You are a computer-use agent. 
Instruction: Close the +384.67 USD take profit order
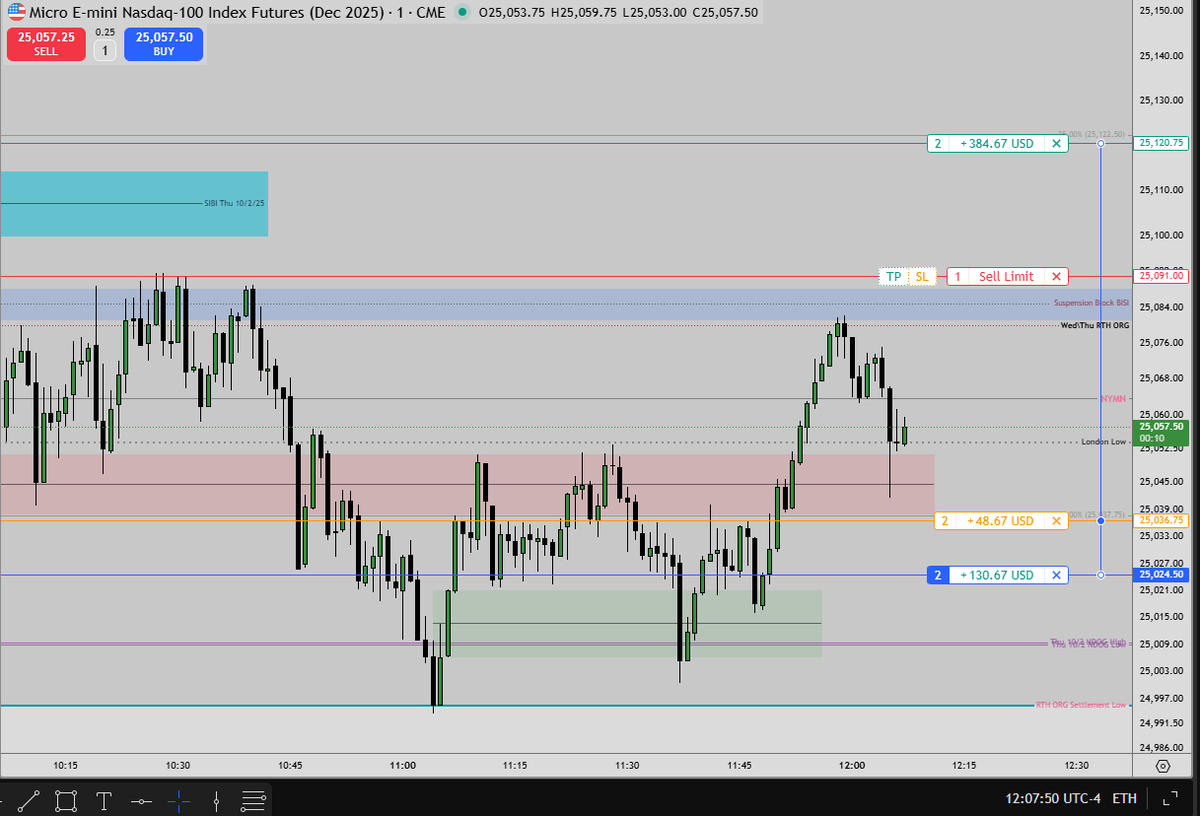click(1056, 144)
